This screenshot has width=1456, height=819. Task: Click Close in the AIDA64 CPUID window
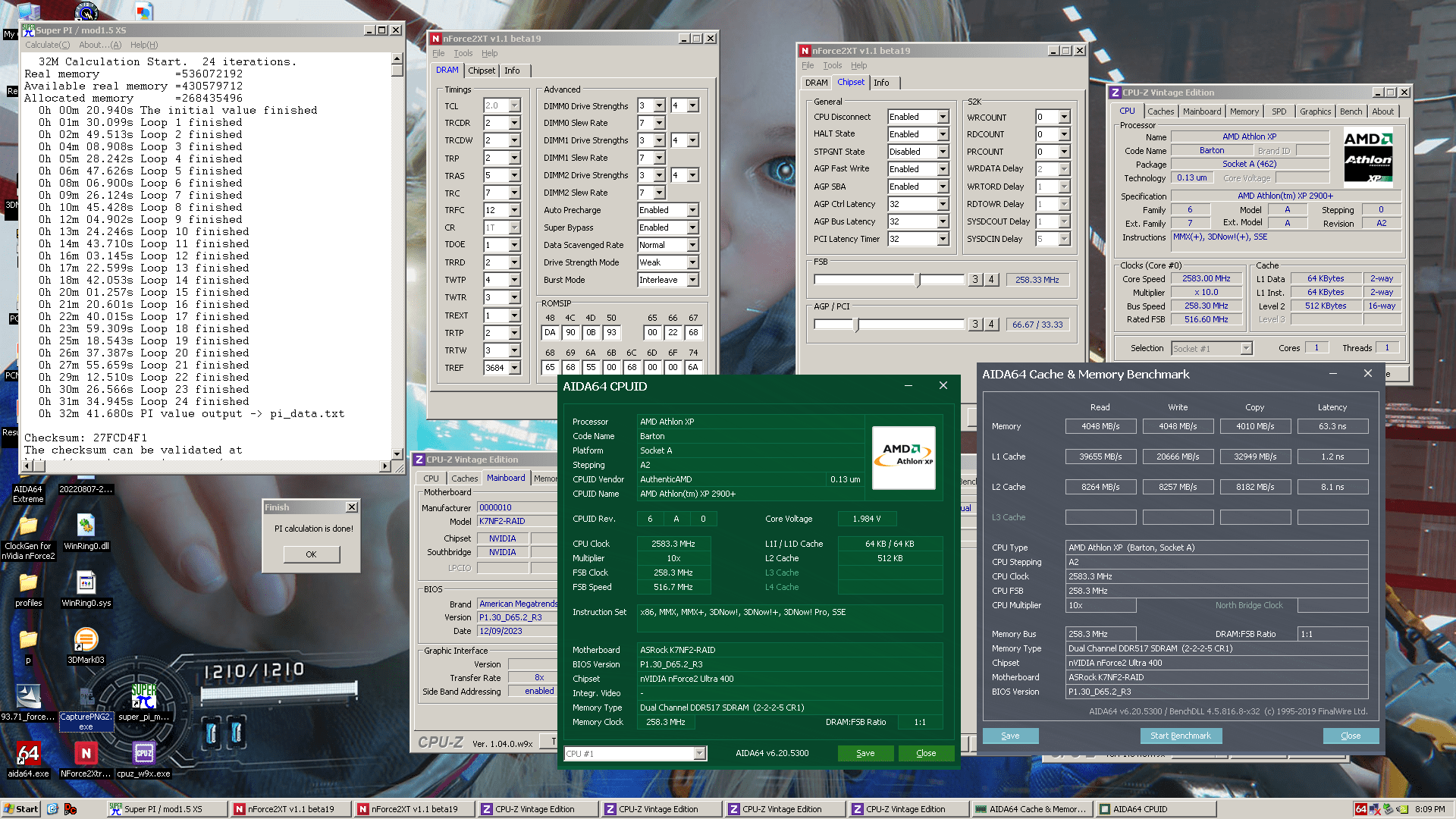tap(926, 753)
